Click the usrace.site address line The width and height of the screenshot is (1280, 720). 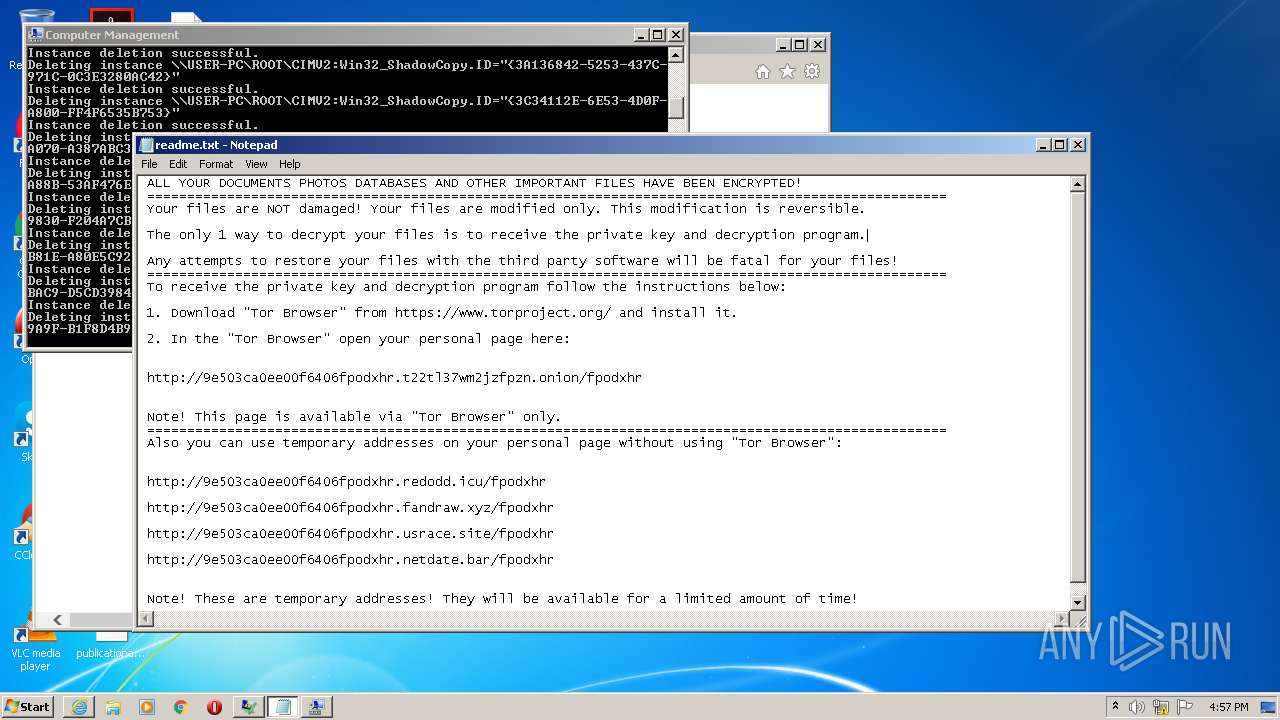350,534
